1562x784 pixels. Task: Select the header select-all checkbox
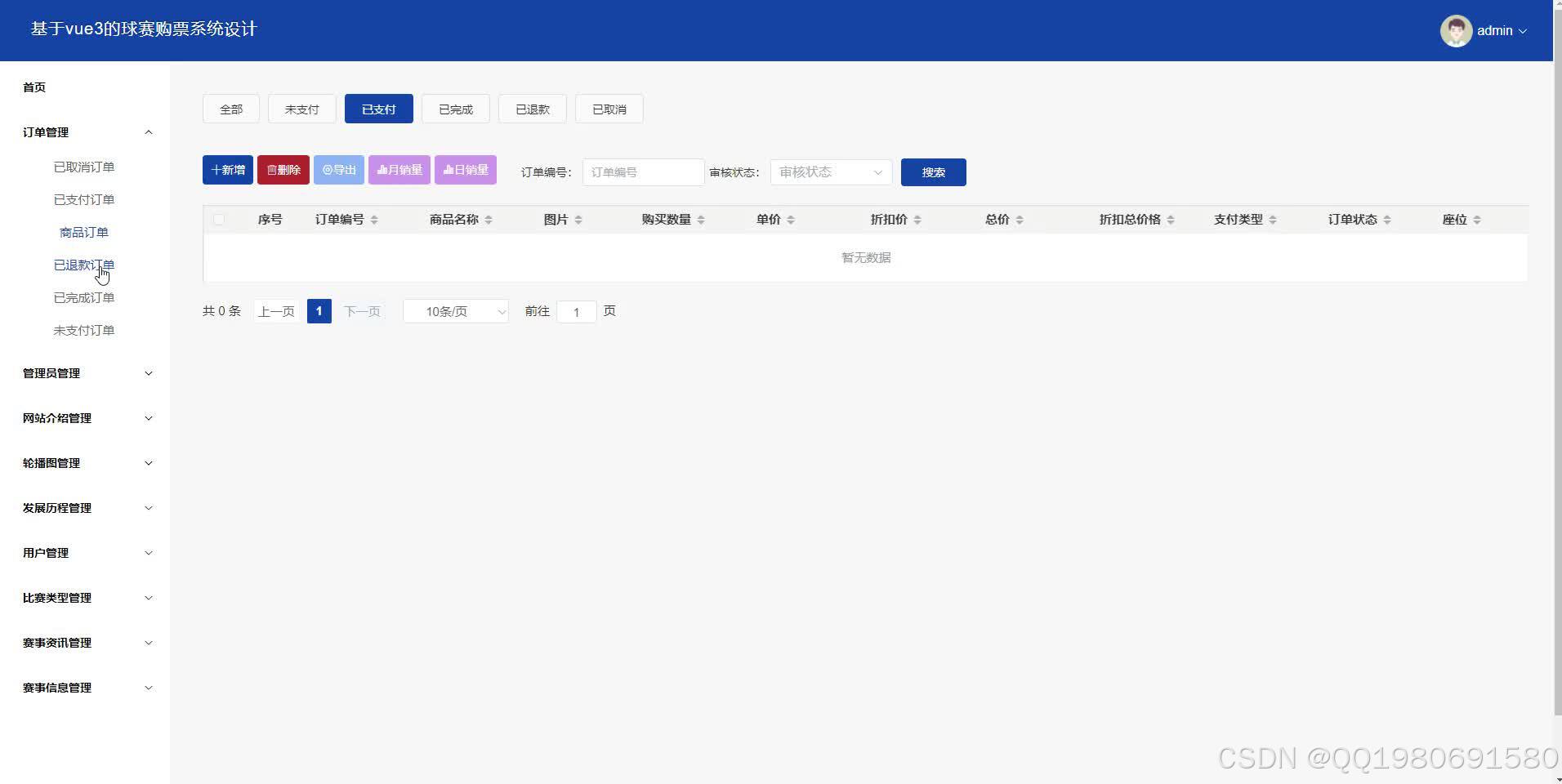[219, 219]
